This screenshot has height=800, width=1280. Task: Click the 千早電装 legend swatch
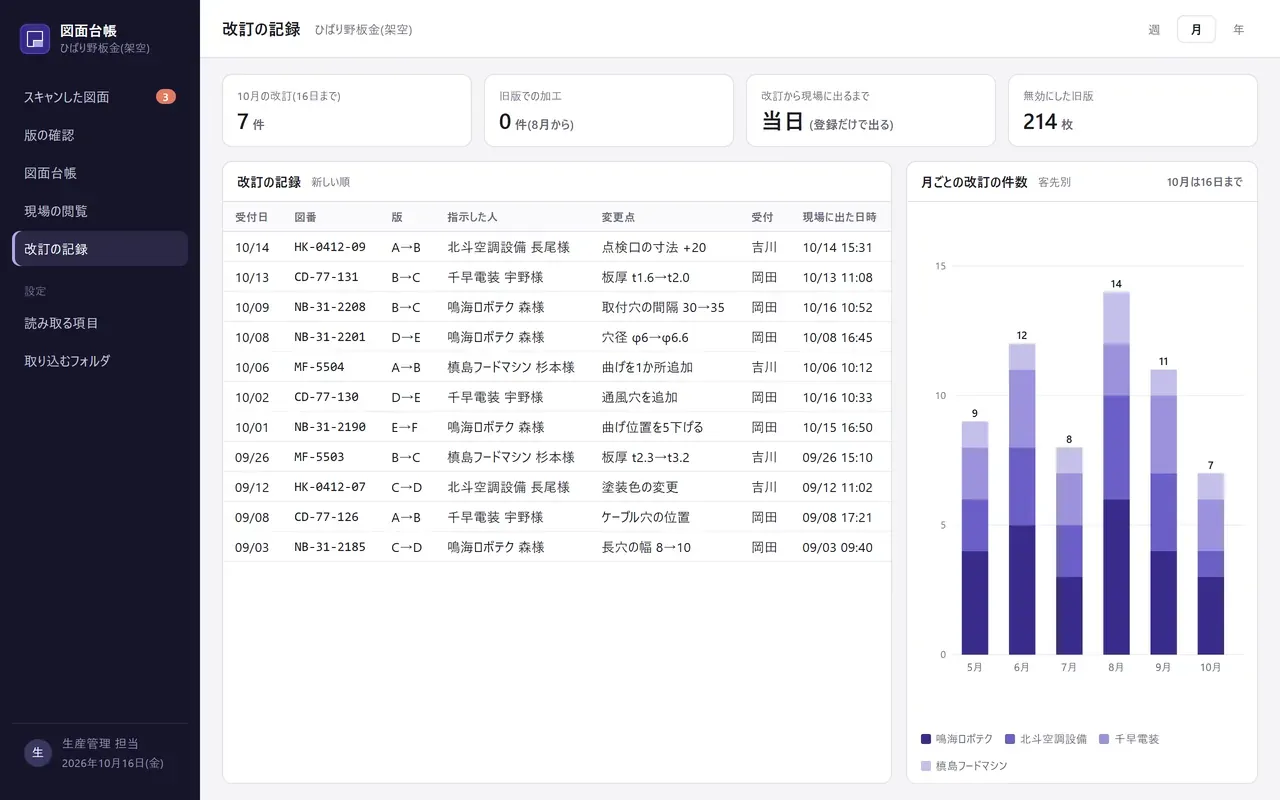click(1104, 739)
